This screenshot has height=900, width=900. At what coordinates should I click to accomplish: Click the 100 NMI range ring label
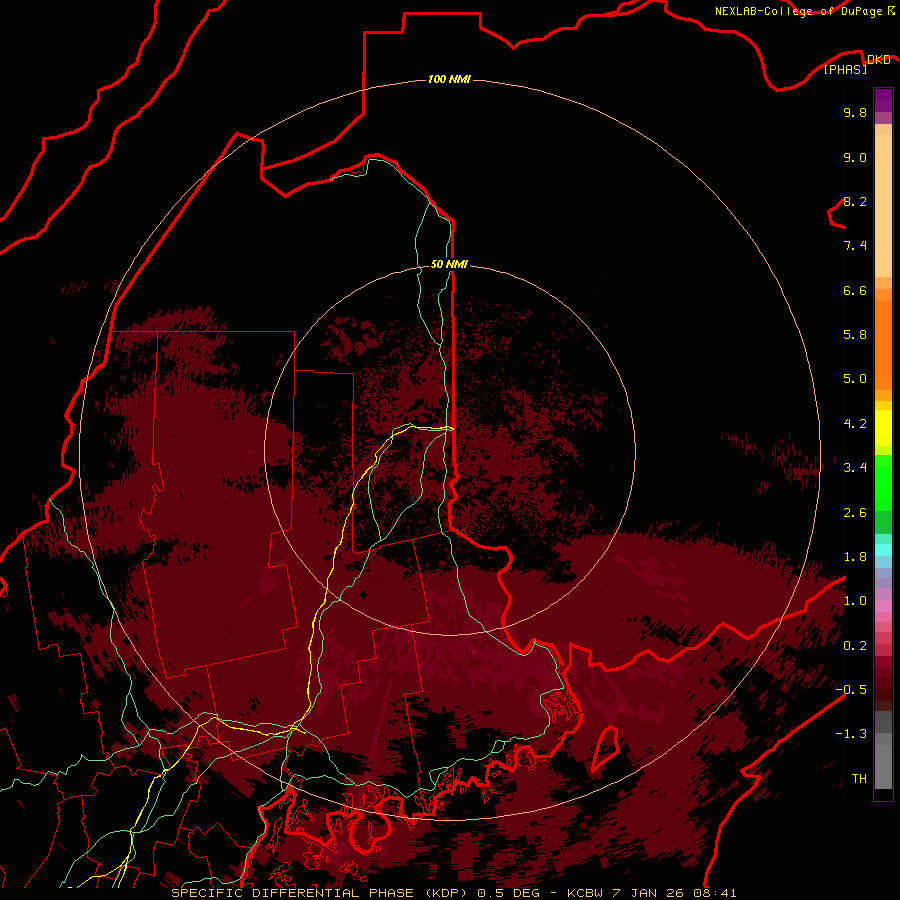pos(449,79)
